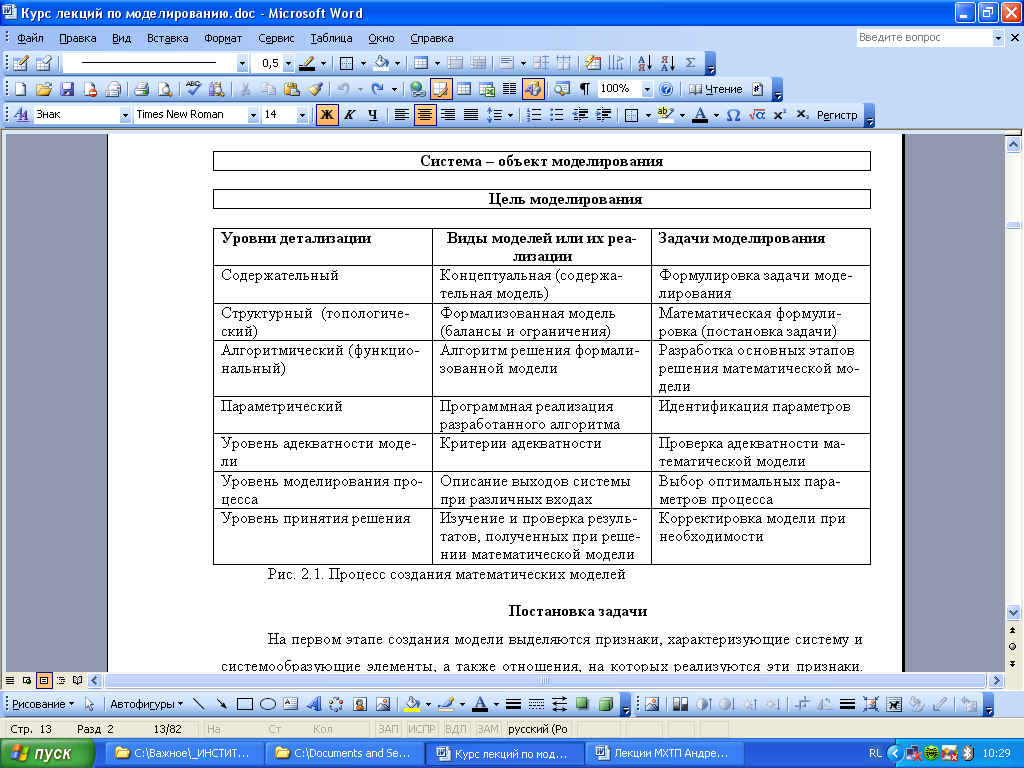This screenshot has width=1024, height=768.
Task: Draw a rectangle shape
Action: [245, 704]
